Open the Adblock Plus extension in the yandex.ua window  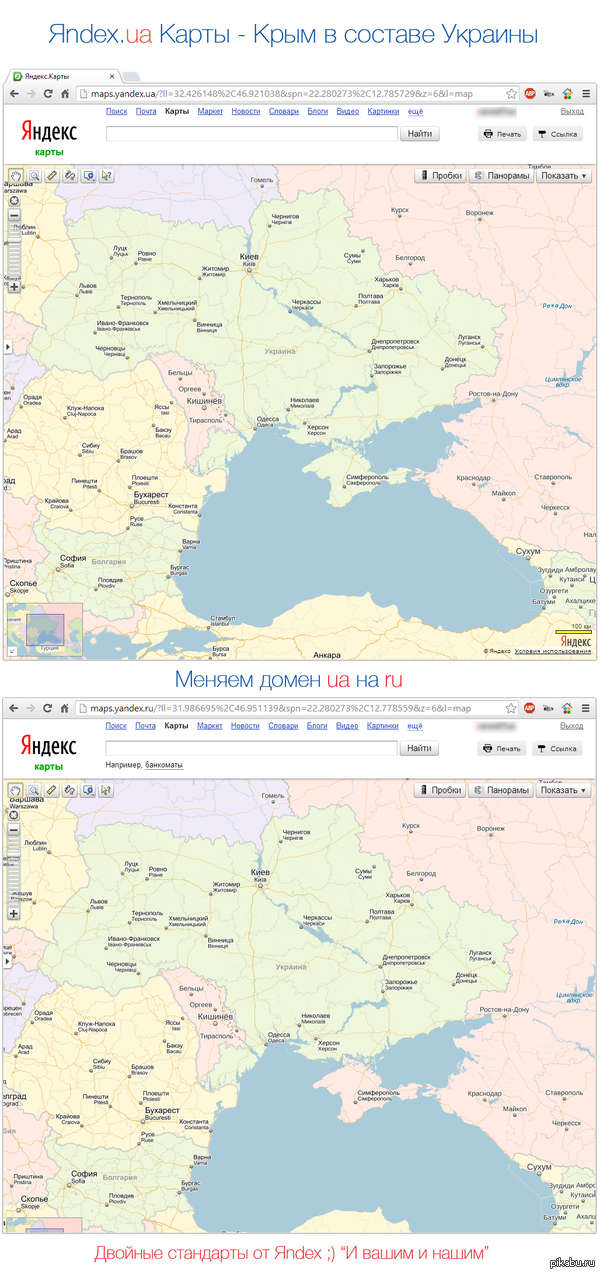(530, 93)
